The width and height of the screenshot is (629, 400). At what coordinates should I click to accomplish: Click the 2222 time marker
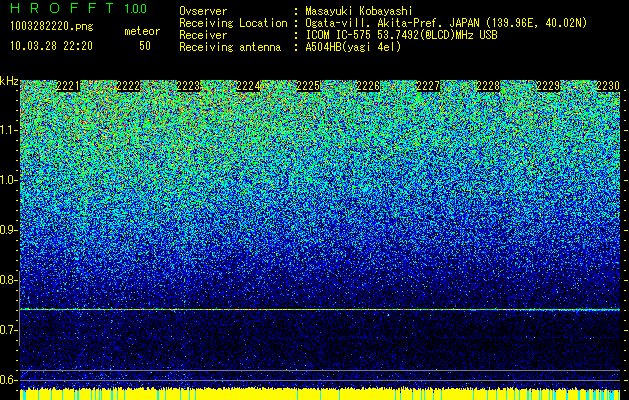128,86
